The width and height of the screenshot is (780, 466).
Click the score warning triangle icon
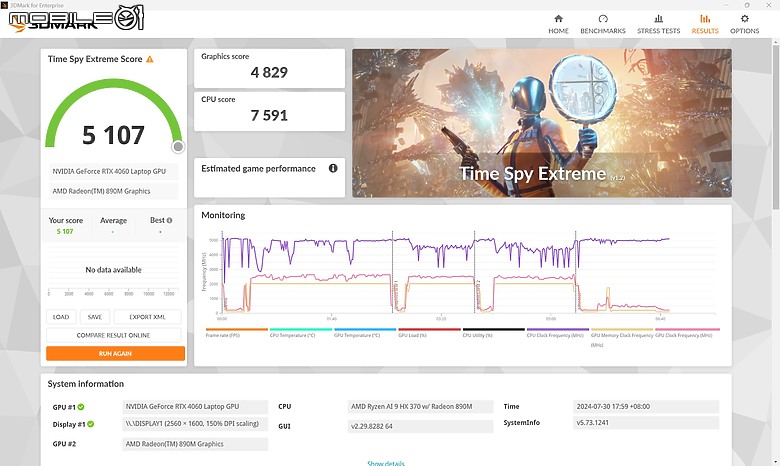click(150, 59)
